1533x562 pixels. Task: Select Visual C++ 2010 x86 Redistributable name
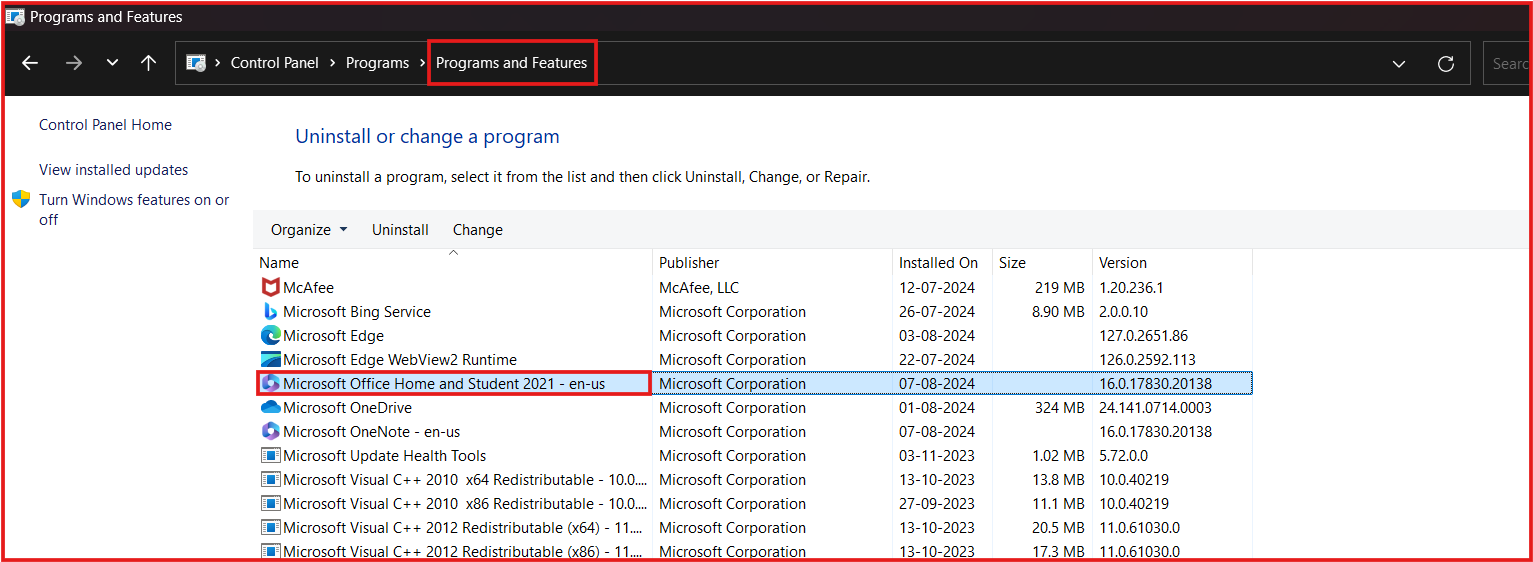pos(465,504)
